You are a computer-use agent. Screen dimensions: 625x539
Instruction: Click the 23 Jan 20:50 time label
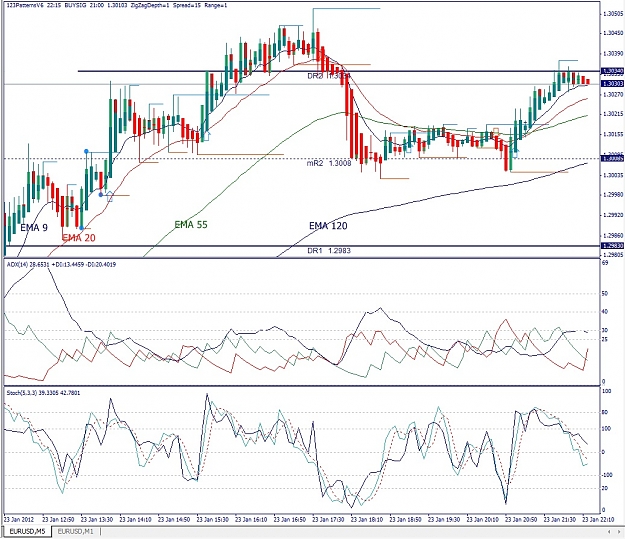click(521, 520)
